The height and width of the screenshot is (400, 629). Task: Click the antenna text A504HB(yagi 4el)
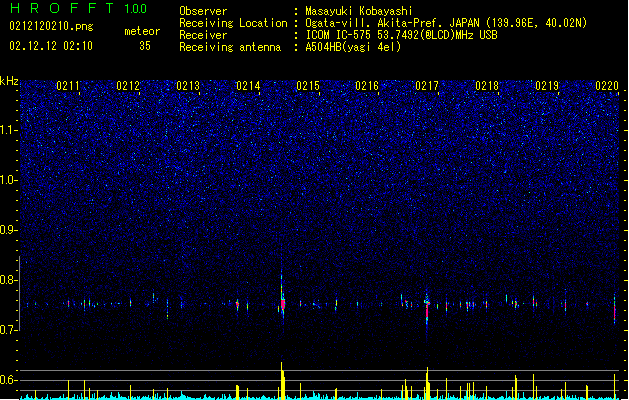353,47
